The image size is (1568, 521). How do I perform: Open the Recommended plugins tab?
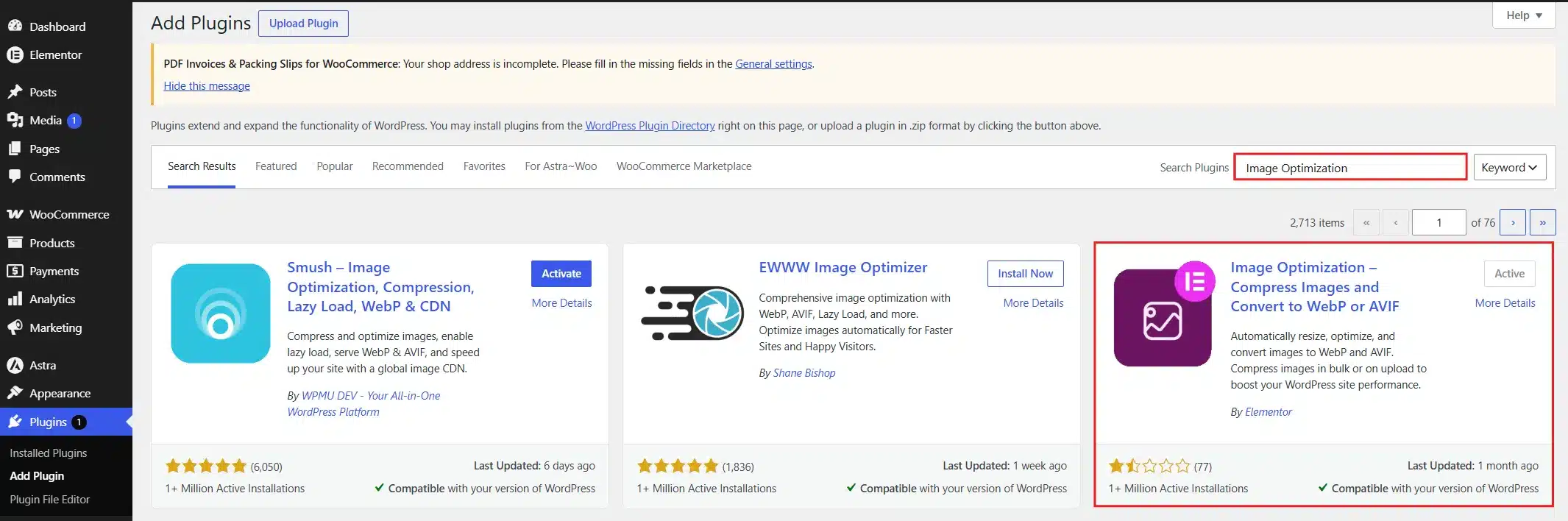[x=408, y=166]
